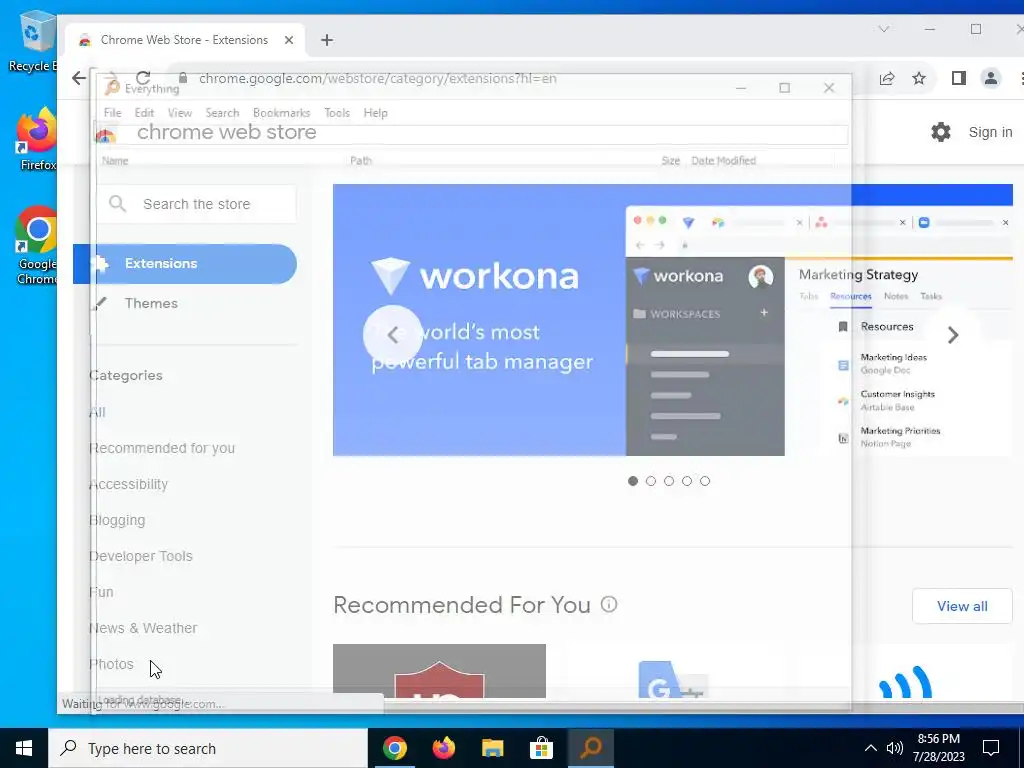Open the Search menu in Everything
Viewport: 1024px width, 768px height.
click(222, 113)
